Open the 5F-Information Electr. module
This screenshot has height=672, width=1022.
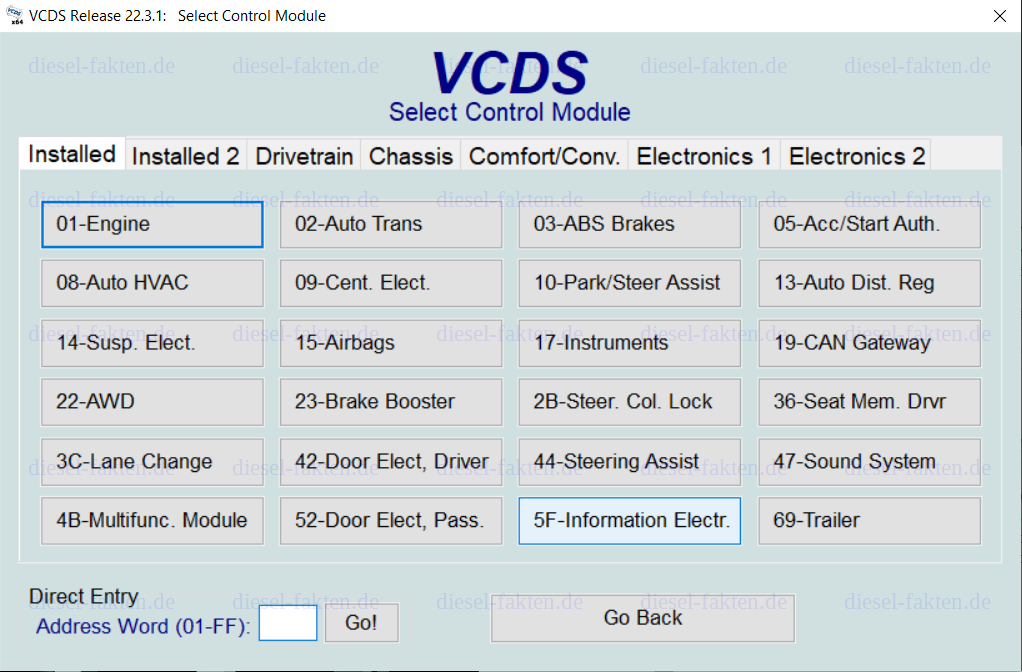(x=630, y=521)
